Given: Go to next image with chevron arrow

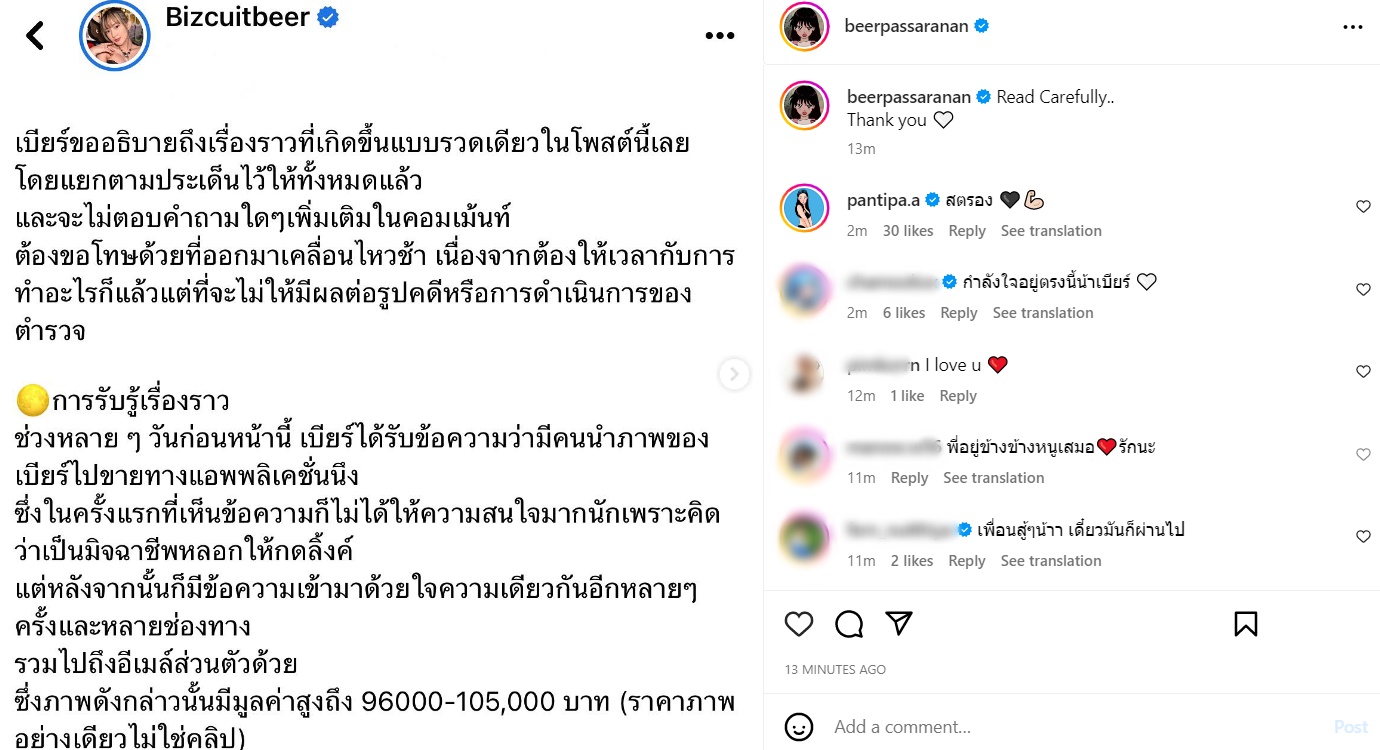Looking at the screenshot, I should [735, 374].
